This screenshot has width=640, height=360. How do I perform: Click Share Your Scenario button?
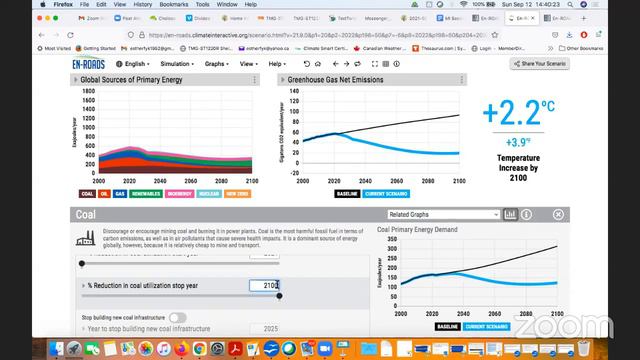click(x=540, y=64)
